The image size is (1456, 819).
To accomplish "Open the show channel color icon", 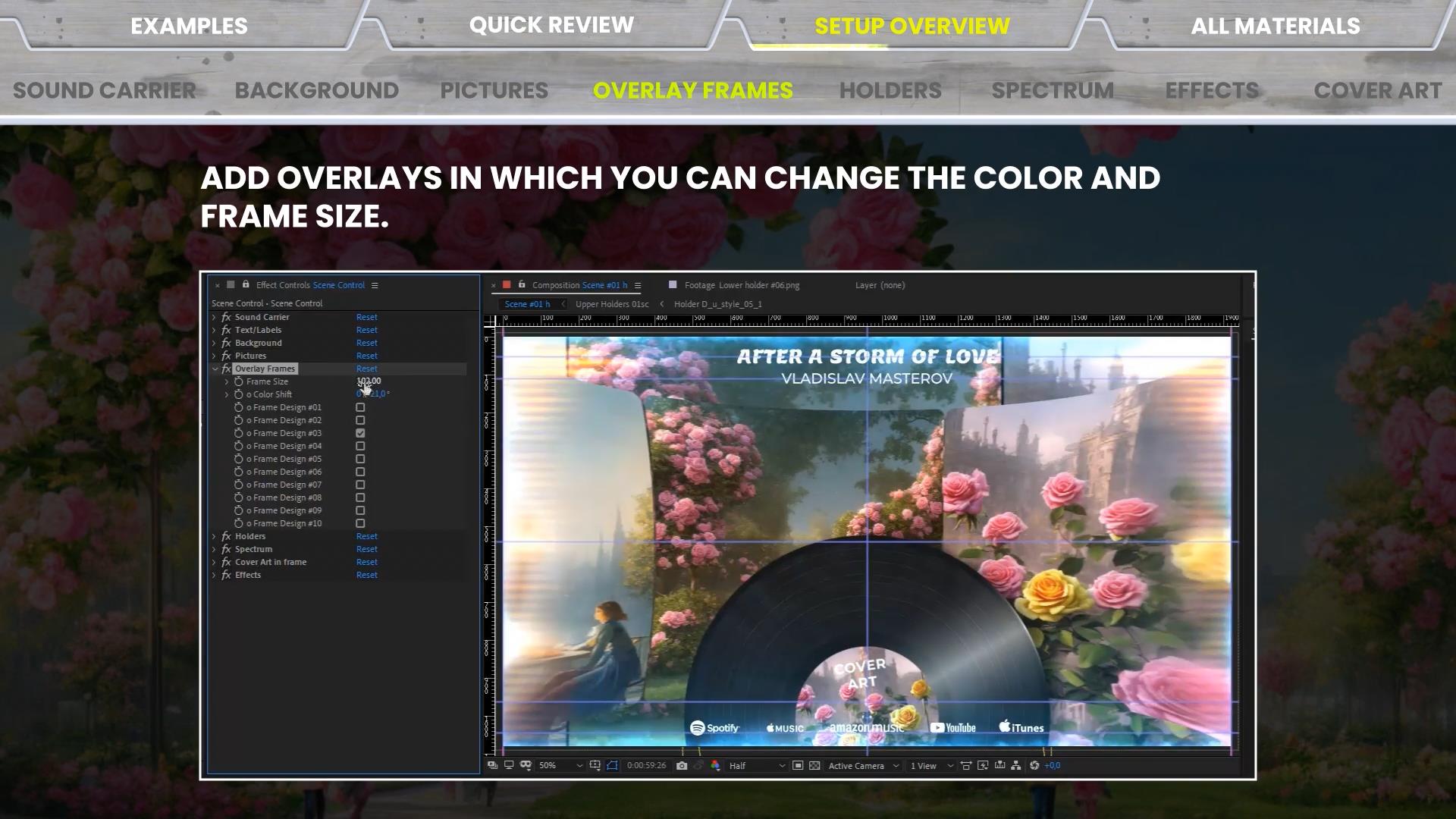I will [715, 766].
